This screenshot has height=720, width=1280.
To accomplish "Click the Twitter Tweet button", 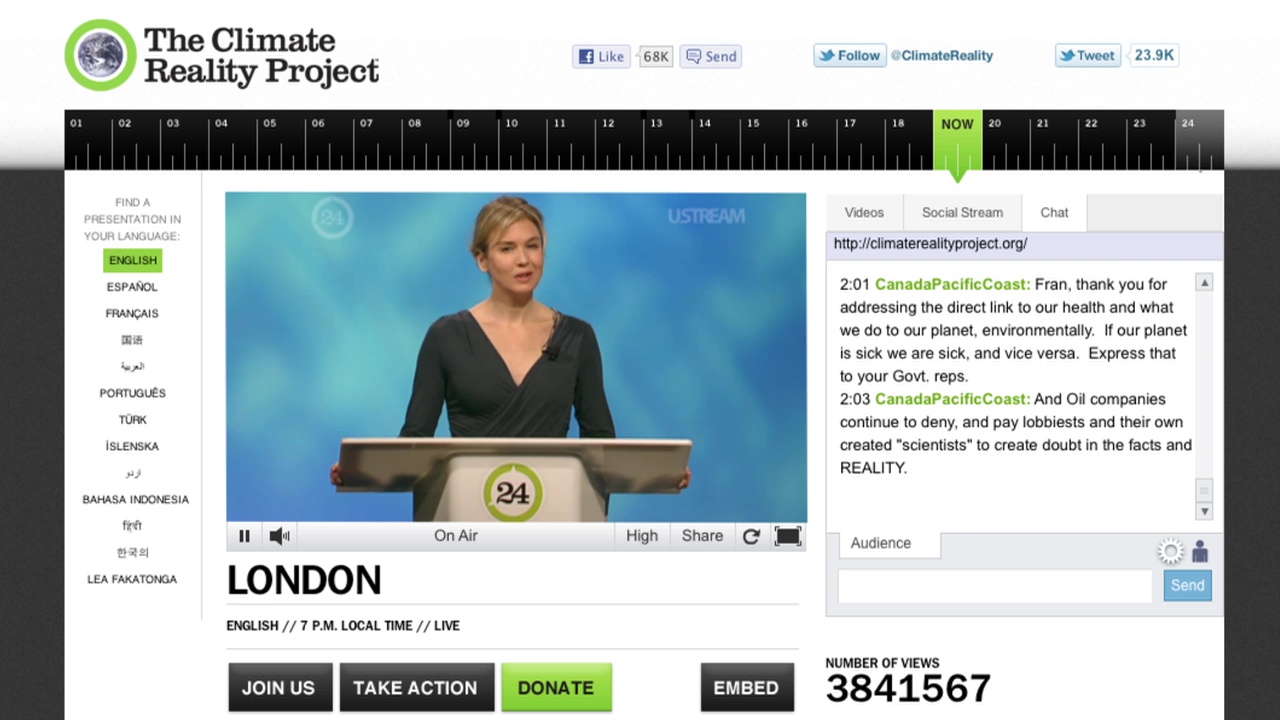I will 1086,56.
